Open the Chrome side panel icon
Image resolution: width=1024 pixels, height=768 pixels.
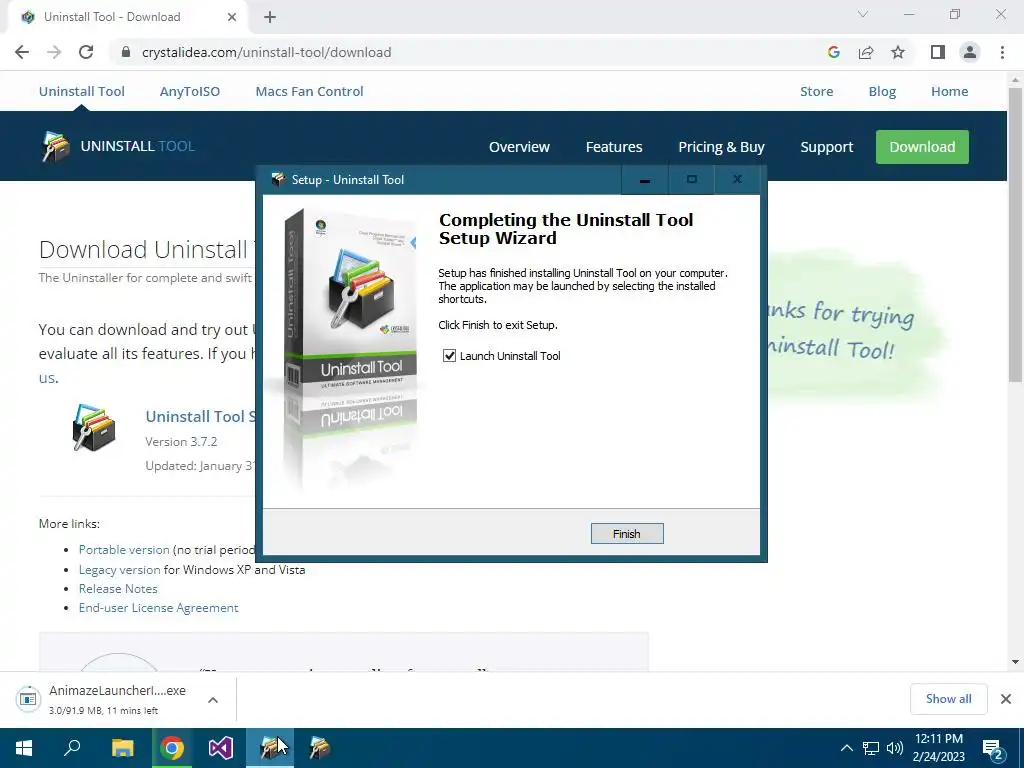click(x=938, y=52)
